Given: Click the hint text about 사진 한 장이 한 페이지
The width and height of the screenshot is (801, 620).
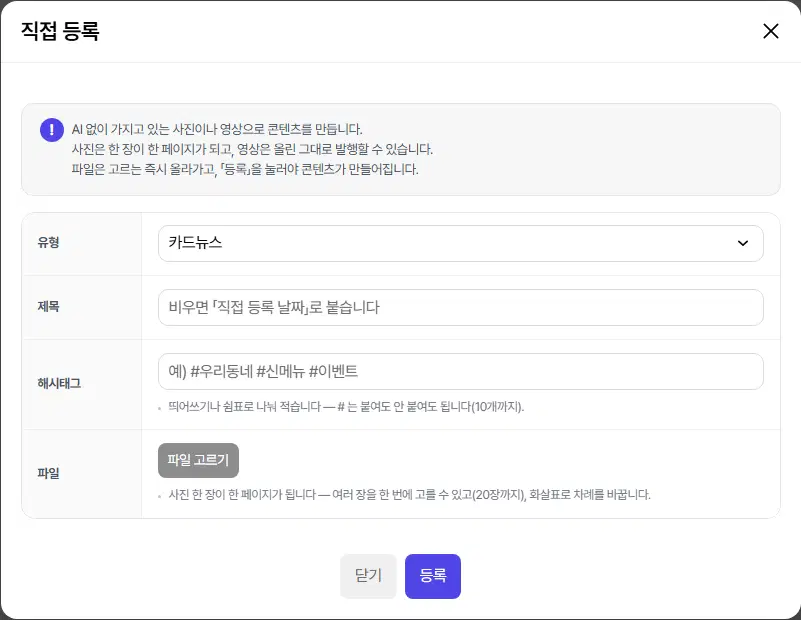Looking at the screenshot, I should pyautogui.click(x=409, y=494).
